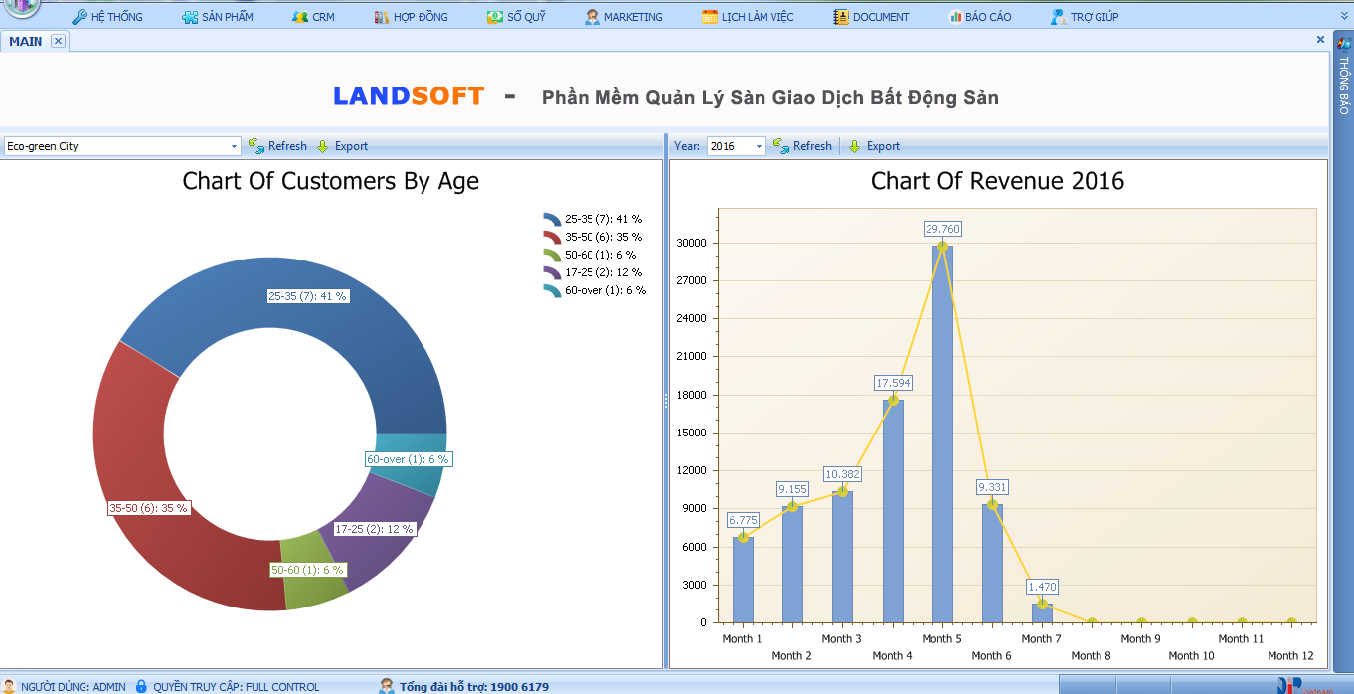
Task: Open the Eco-green City project dropdown
Action: 235,146
